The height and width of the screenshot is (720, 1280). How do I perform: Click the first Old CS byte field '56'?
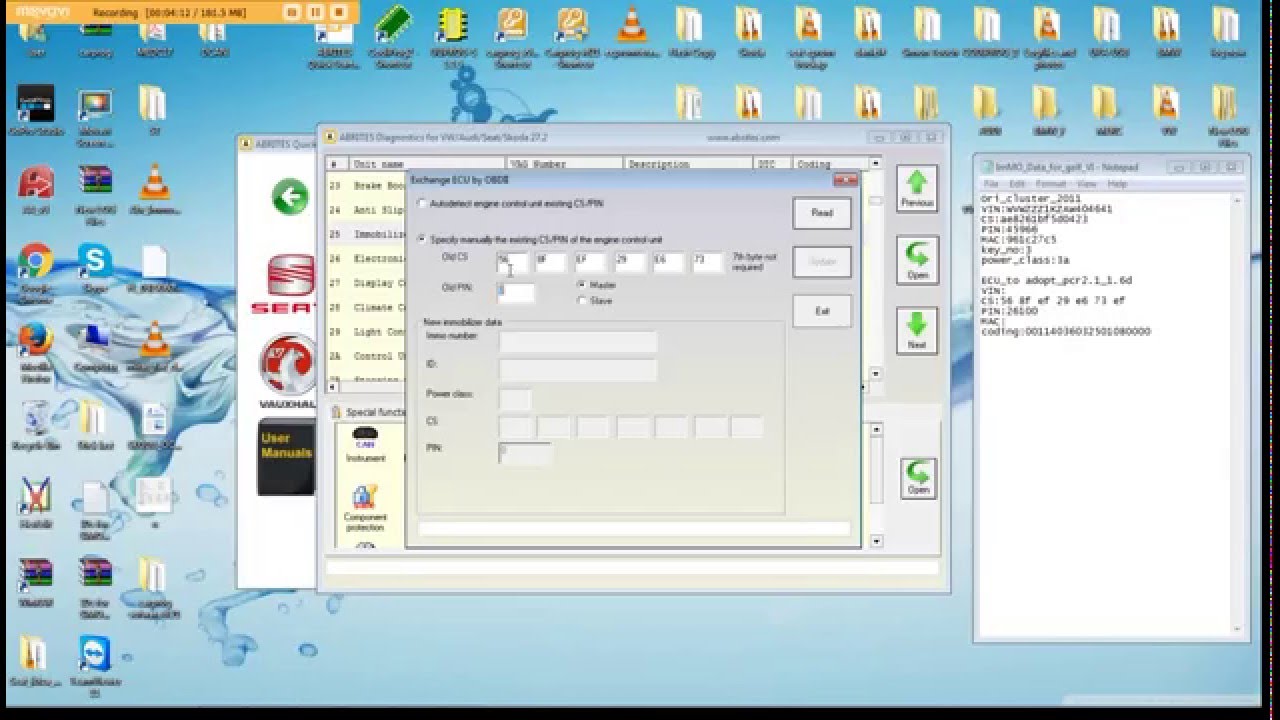coord(512,262)
